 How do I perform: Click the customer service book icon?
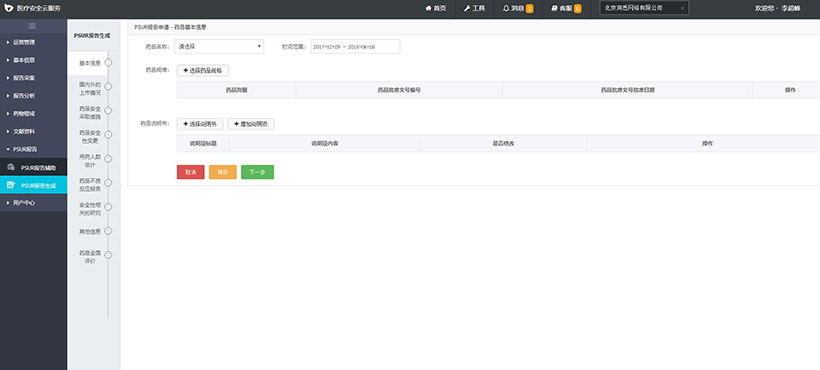554,8
